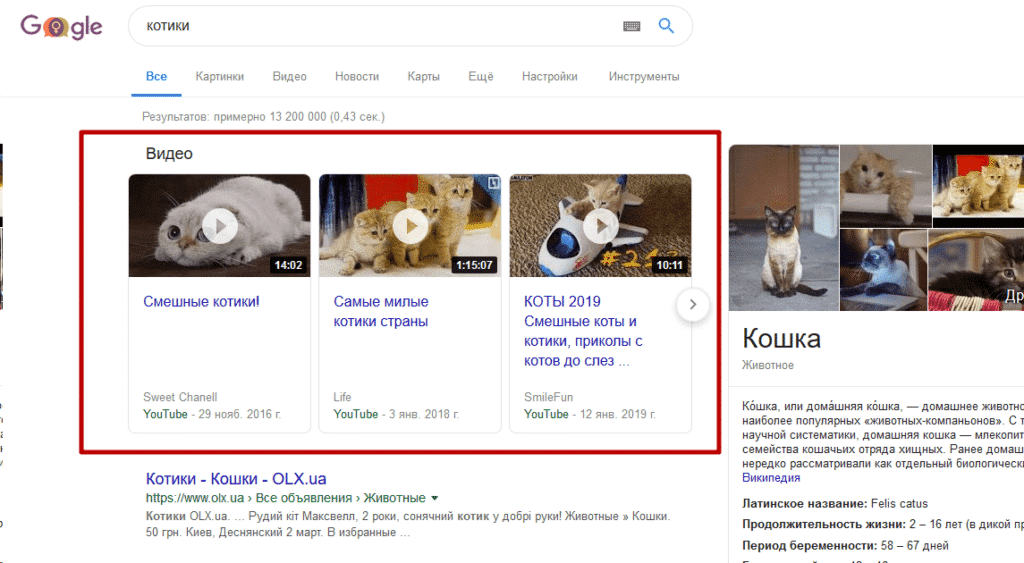This screenshot has width=1024, height=563.
Task: Show next videos with carousel arrow
Action: 693,304
